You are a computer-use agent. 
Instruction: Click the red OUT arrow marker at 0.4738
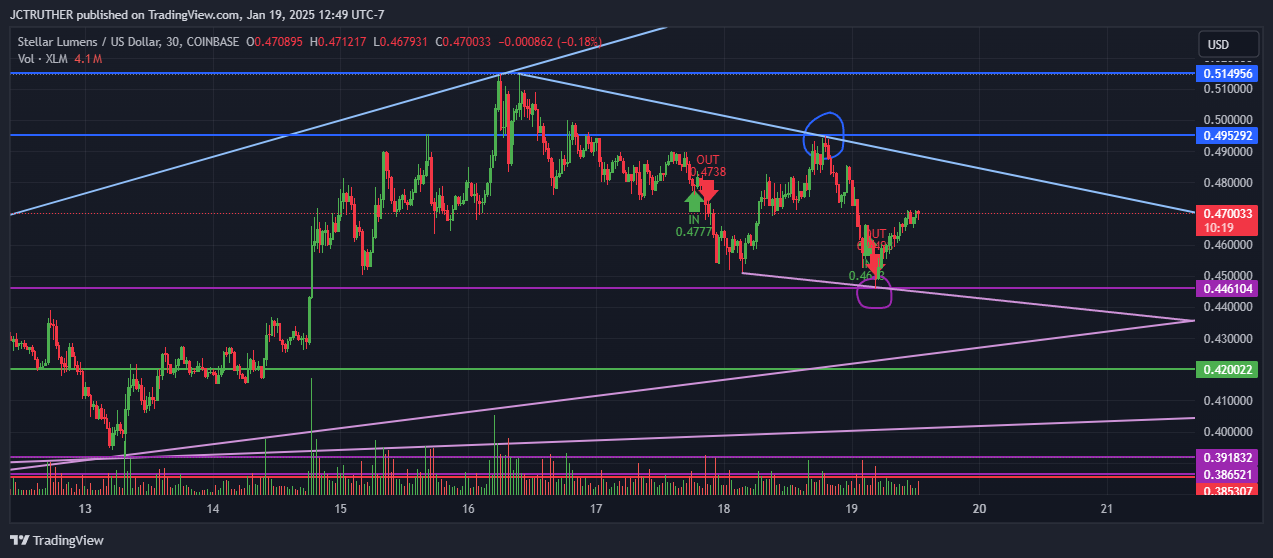[708, 191]
